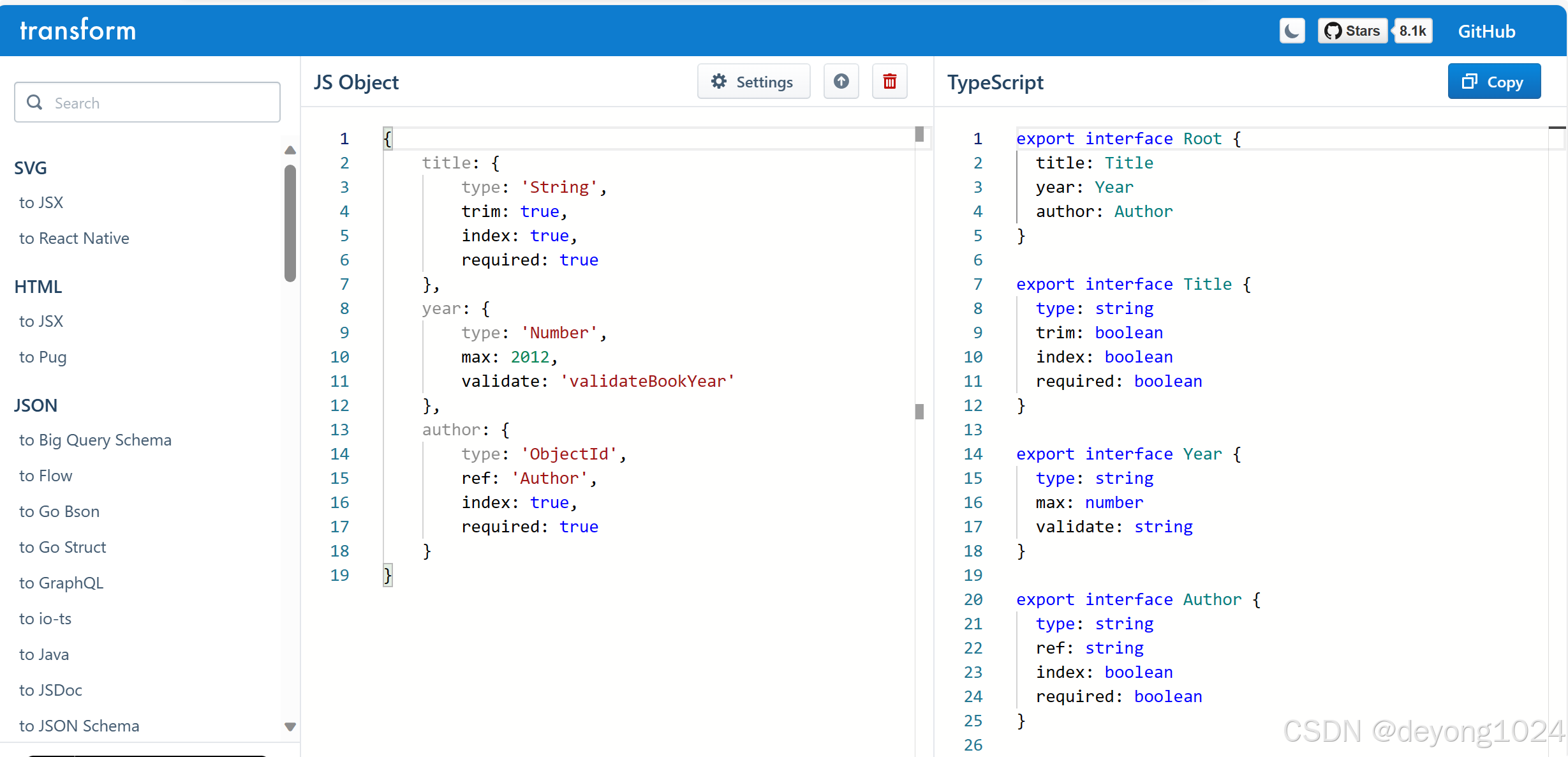Click the search magnifier icon
The height and width of the screenshot is (757, 1568).
(x=35, y=102)
